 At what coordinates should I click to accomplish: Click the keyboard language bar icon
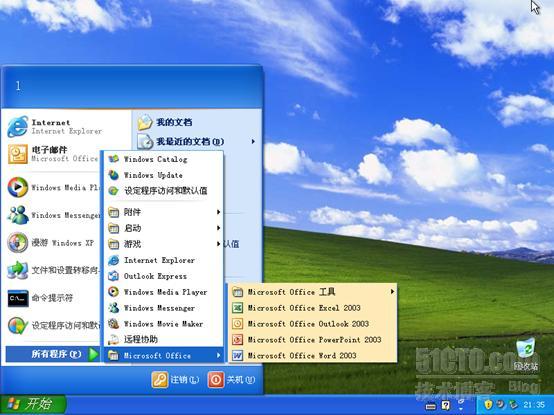tap(430, 407)
